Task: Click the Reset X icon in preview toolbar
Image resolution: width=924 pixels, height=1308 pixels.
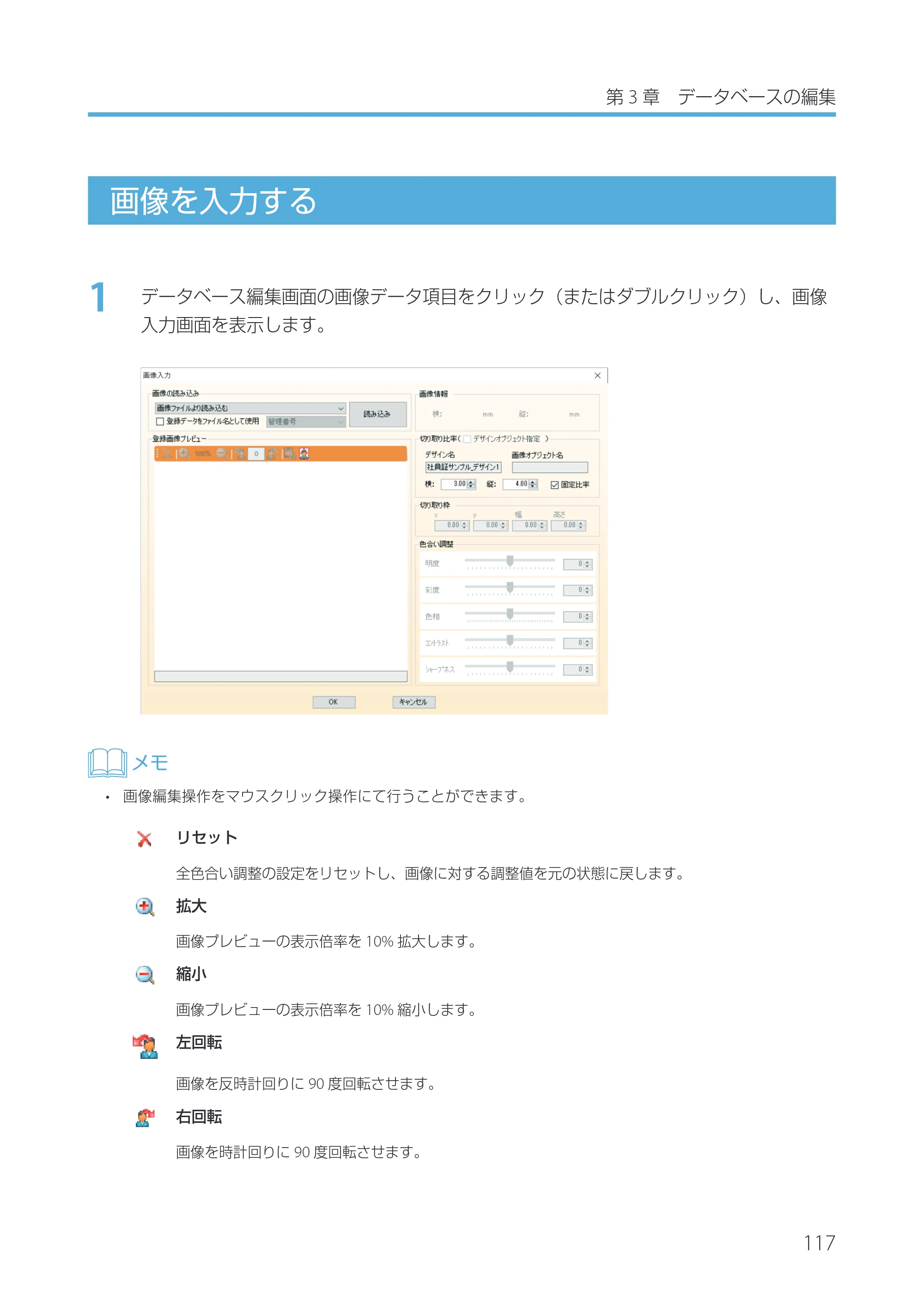Action: (x=167, y=453)
